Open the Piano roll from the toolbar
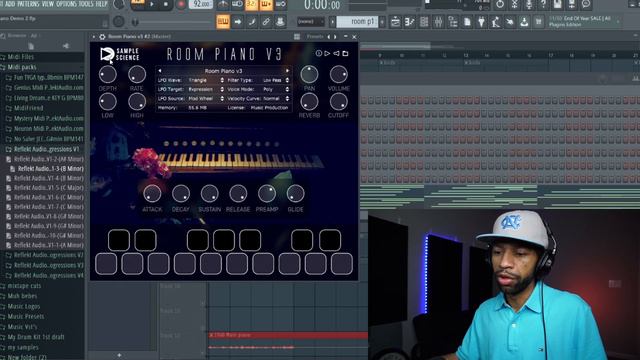This screenshot has width=640, height=360. (409, 22)
